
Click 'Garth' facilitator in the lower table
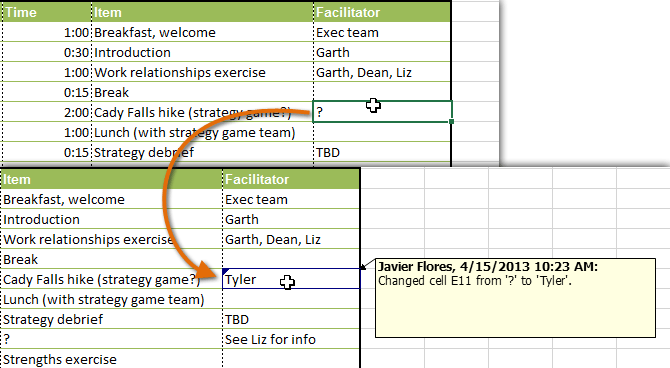point(291,220)
